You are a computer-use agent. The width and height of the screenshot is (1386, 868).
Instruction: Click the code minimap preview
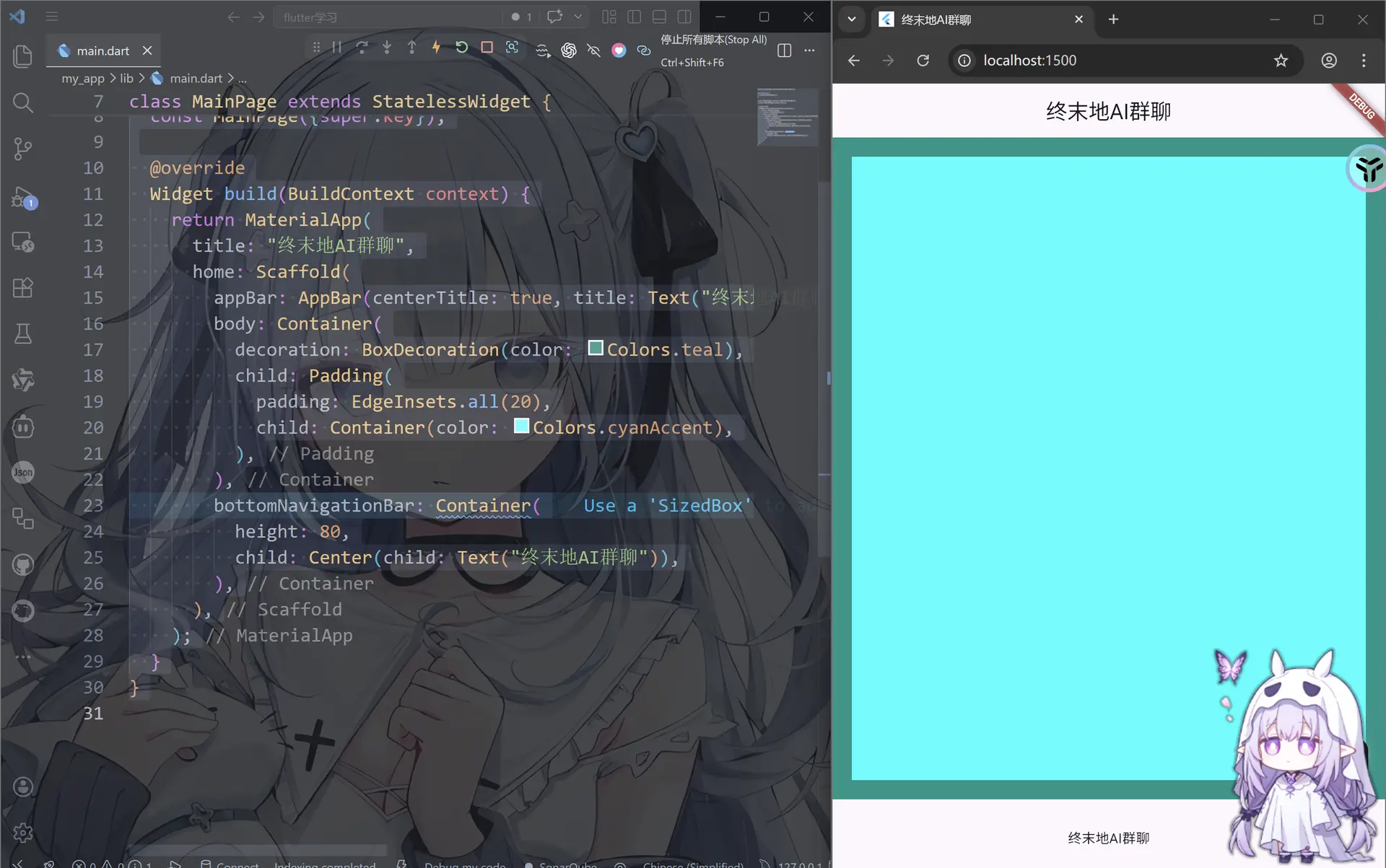788,117
